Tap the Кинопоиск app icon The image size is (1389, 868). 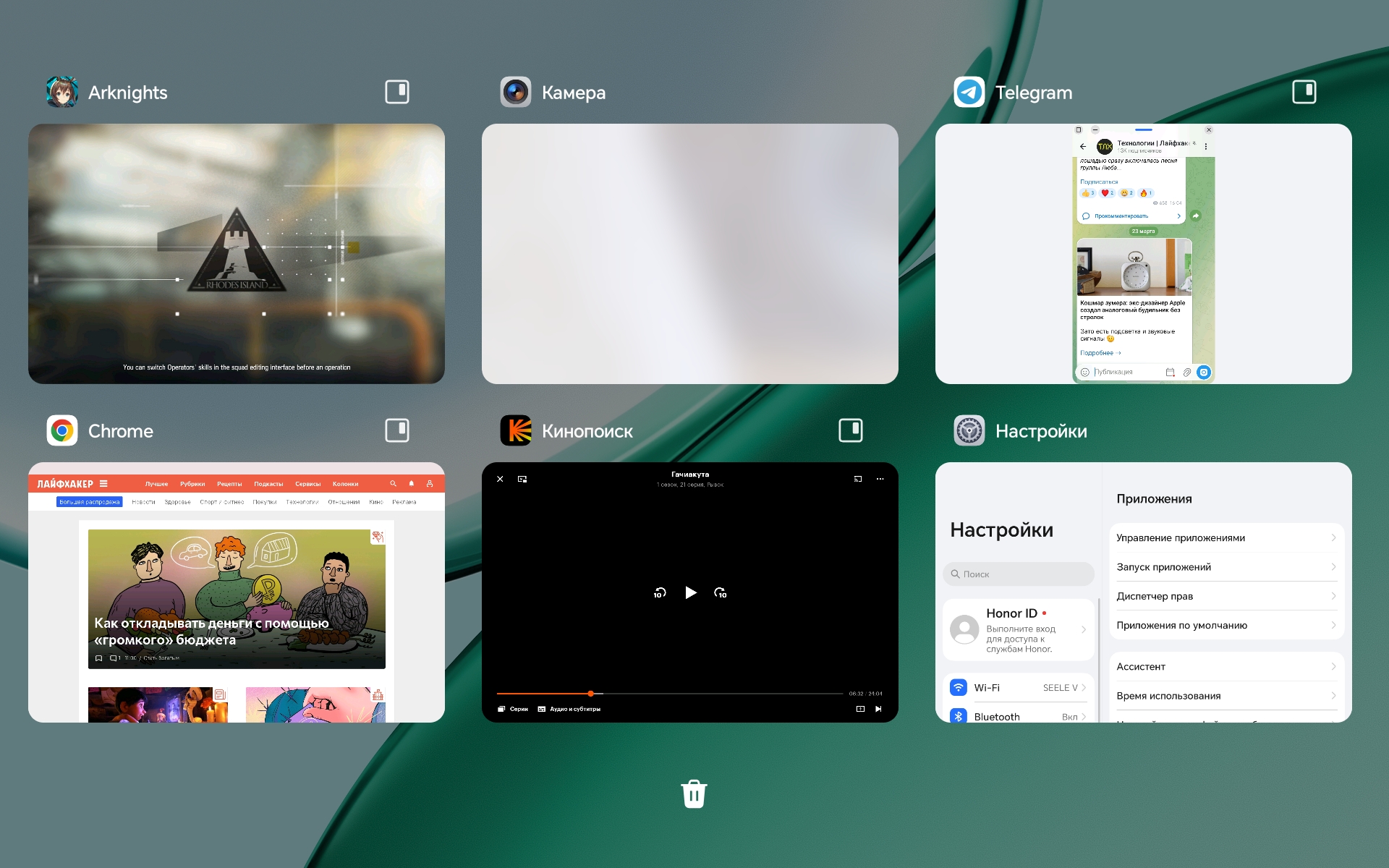516,431
